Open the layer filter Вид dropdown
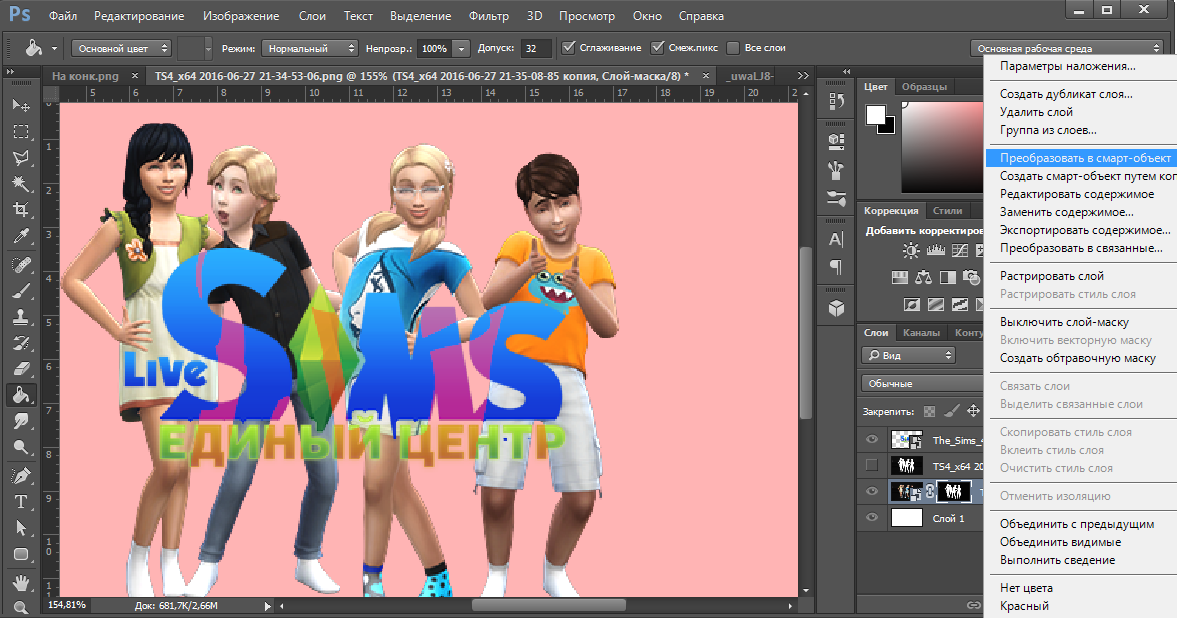 coord(908,355)
